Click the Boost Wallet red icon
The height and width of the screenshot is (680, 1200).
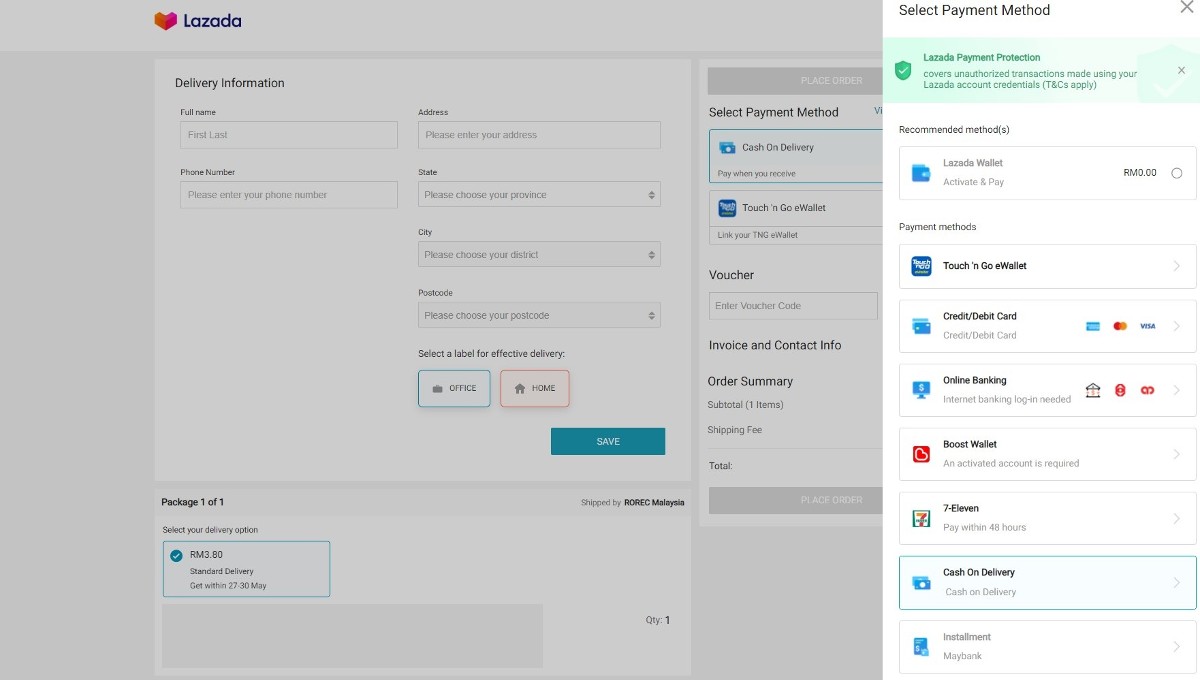(x=921, y=454)
